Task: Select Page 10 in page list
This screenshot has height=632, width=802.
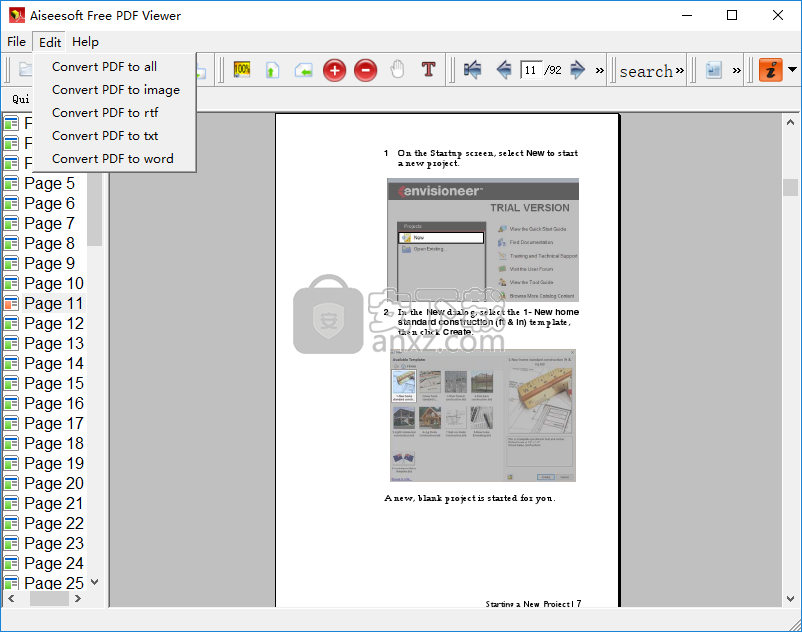Action: point(54,283)
